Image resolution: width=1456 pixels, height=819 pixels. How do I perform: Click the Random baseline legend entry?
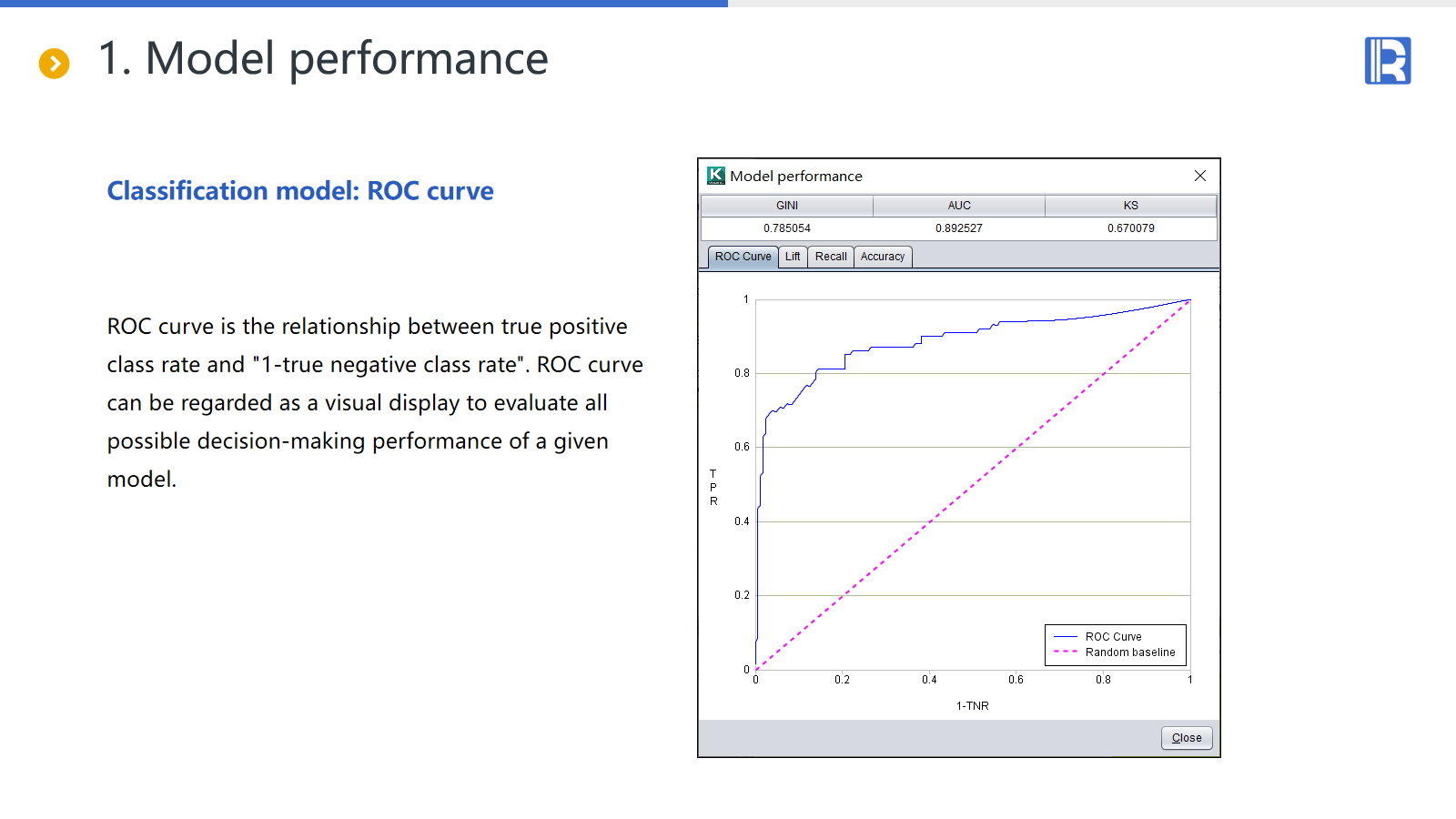[x=1129, y=652]
